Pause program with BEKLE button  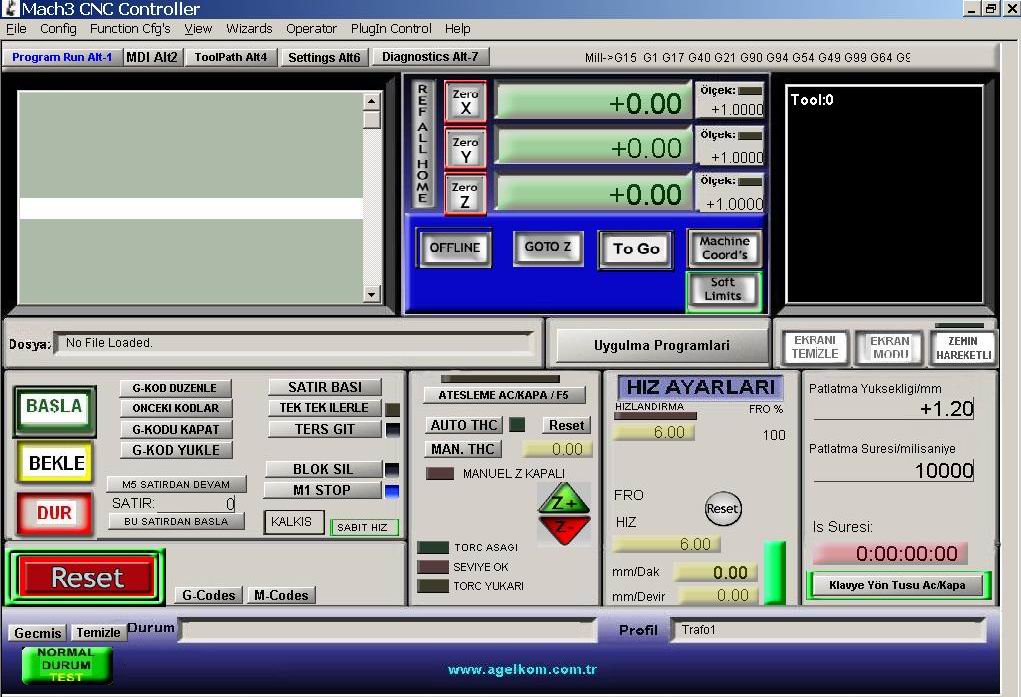55,463
